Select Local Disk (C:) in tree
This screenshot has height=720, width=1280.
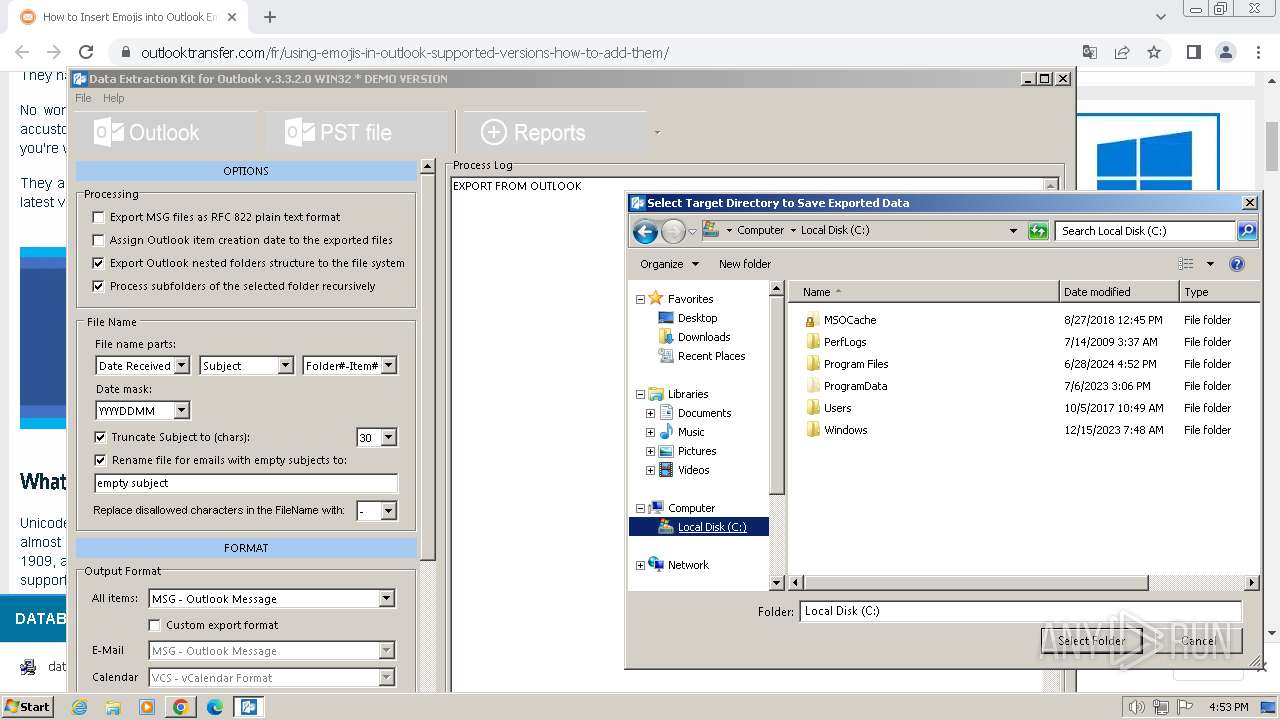coord(711,527)
